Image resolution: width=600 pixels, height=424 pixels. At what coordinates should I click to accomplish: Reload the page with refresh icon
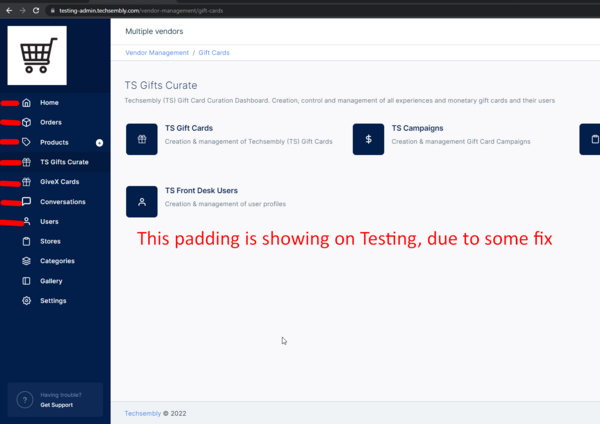[x=36, y=11]
